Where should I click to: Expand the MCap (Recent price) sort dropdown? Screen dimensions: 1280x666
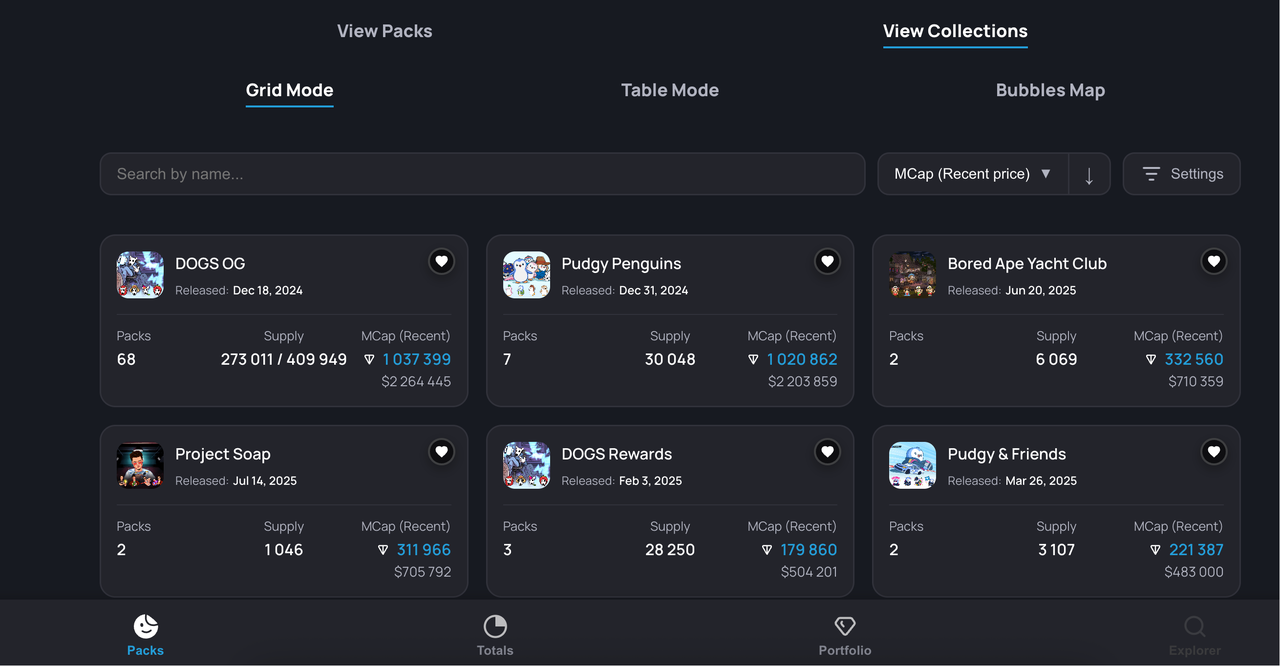point(972,174)
